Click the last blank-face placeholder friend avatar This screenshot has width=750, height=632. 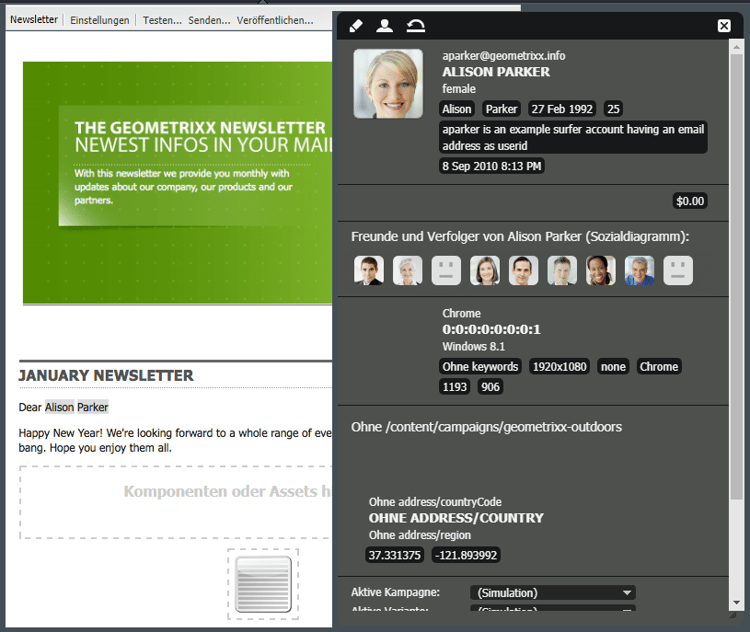point(678,270)
